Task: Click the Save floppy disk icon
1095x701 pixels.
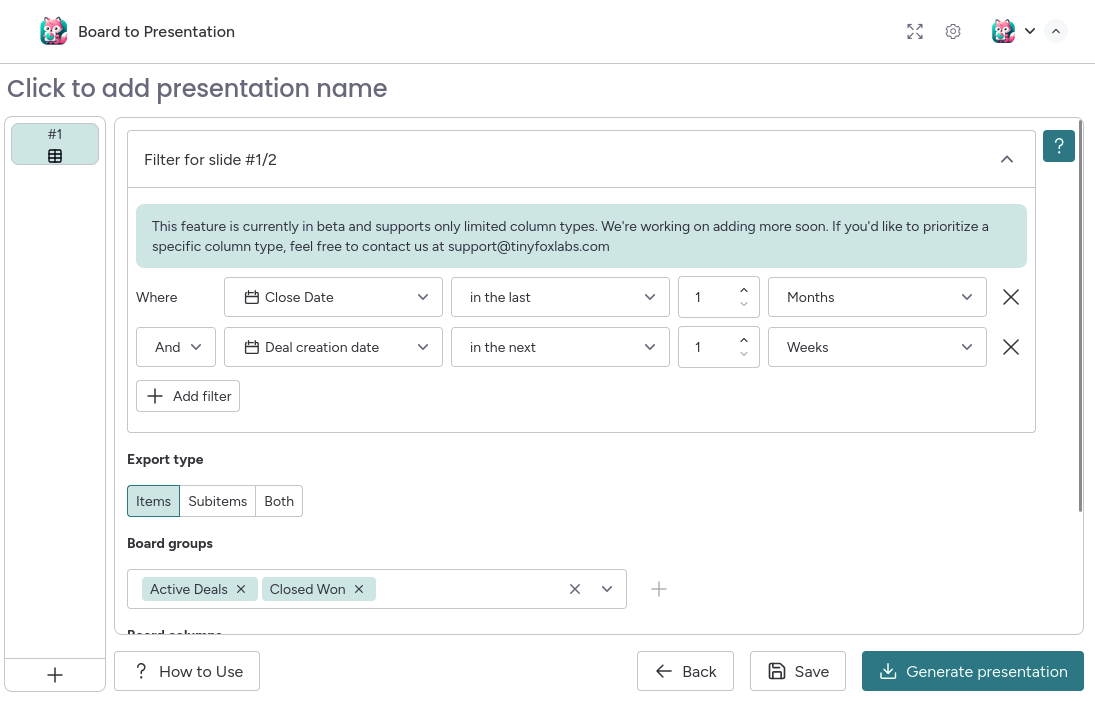Action: [775, 671]
